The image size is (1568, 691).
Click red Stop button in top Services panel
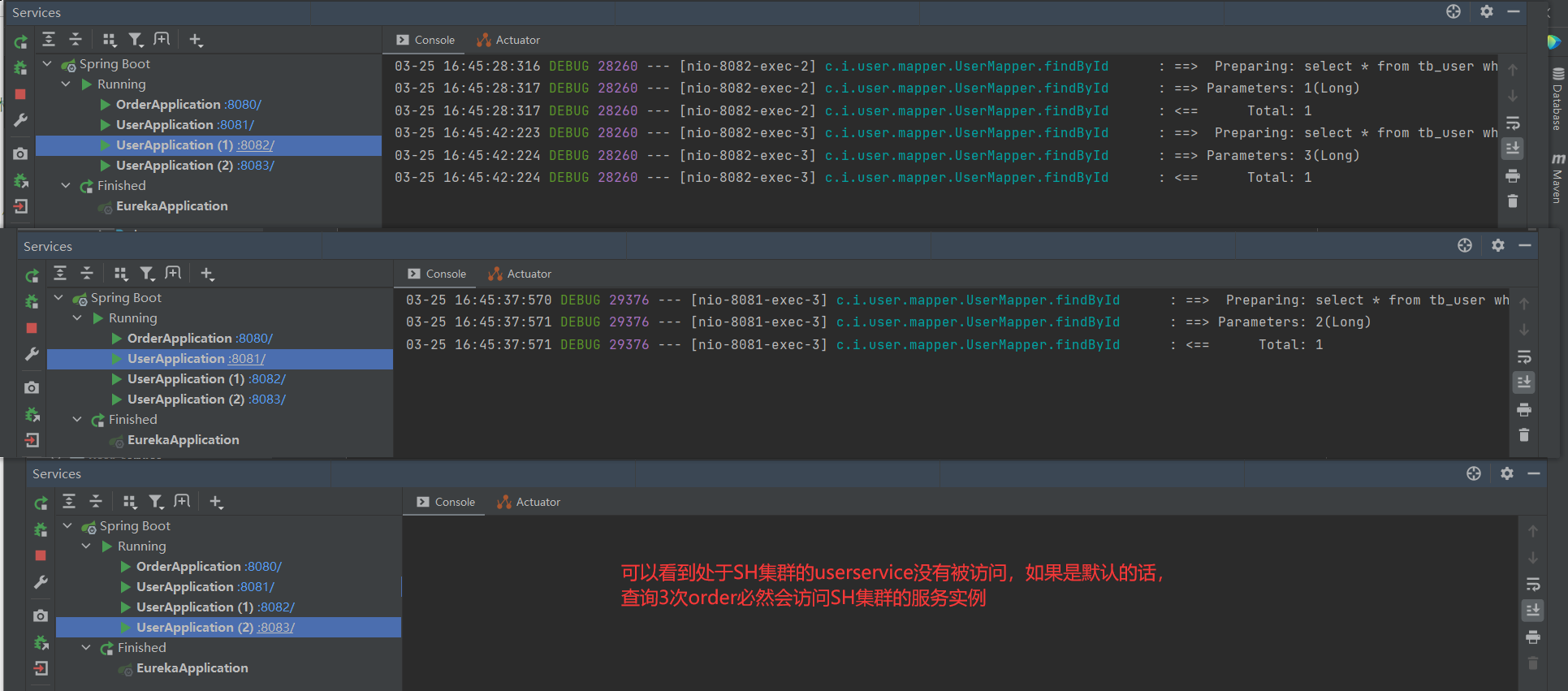20,94
